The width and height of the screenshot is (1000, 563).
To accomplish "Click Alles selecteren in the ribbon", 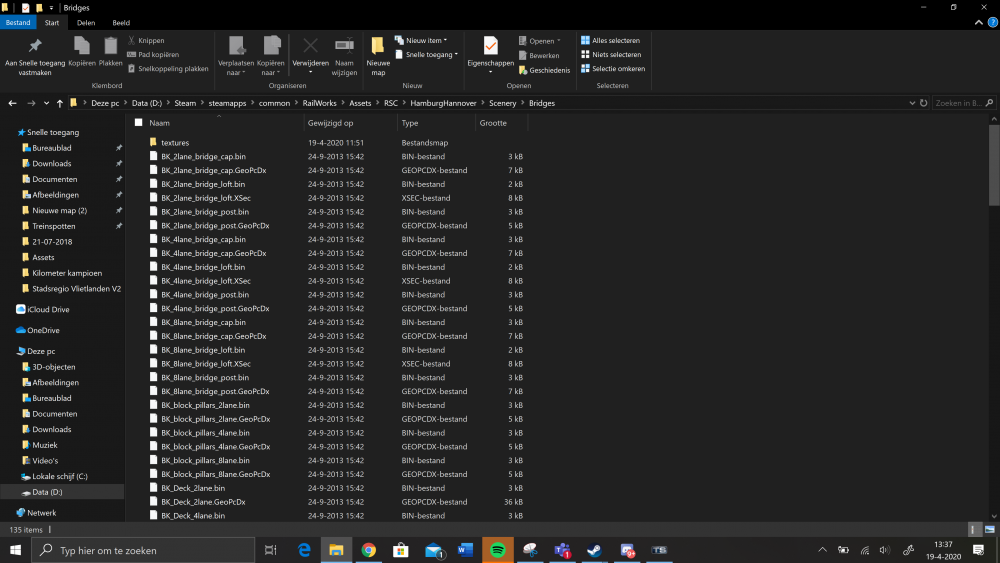I will [610, 41].
